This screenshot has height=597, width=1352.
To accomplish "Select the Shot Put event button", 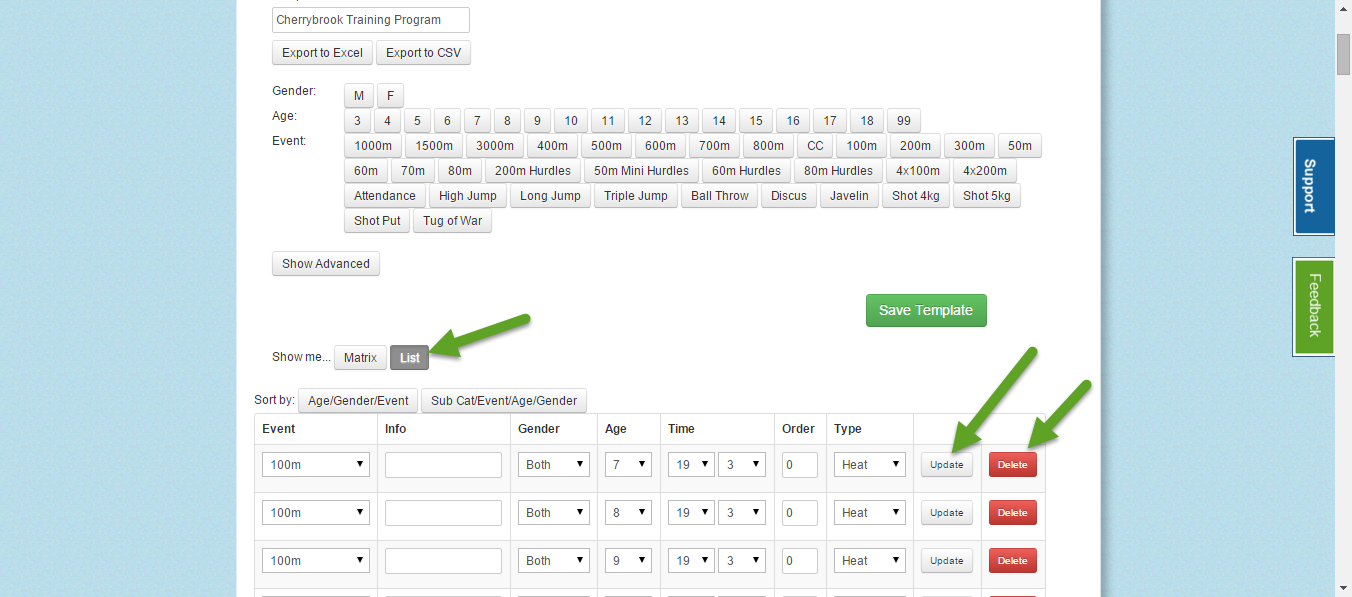I will [x=377, y=221].
